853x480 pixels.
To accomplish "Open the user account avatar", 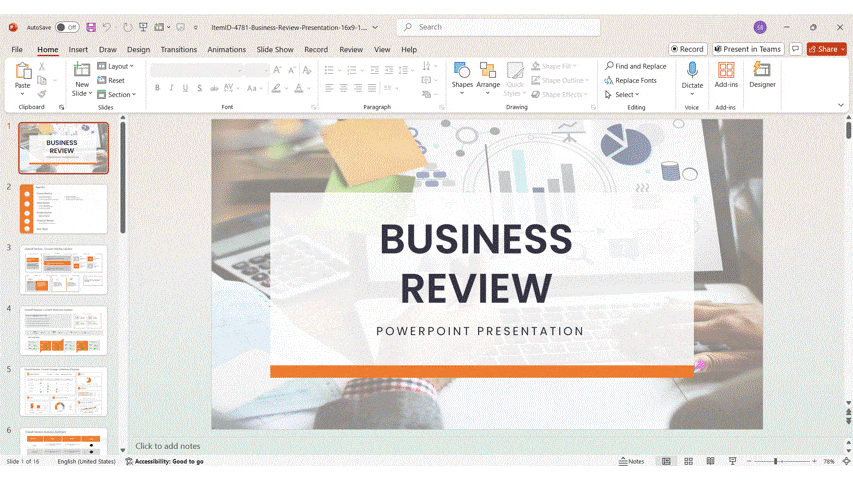I will 760,27.
